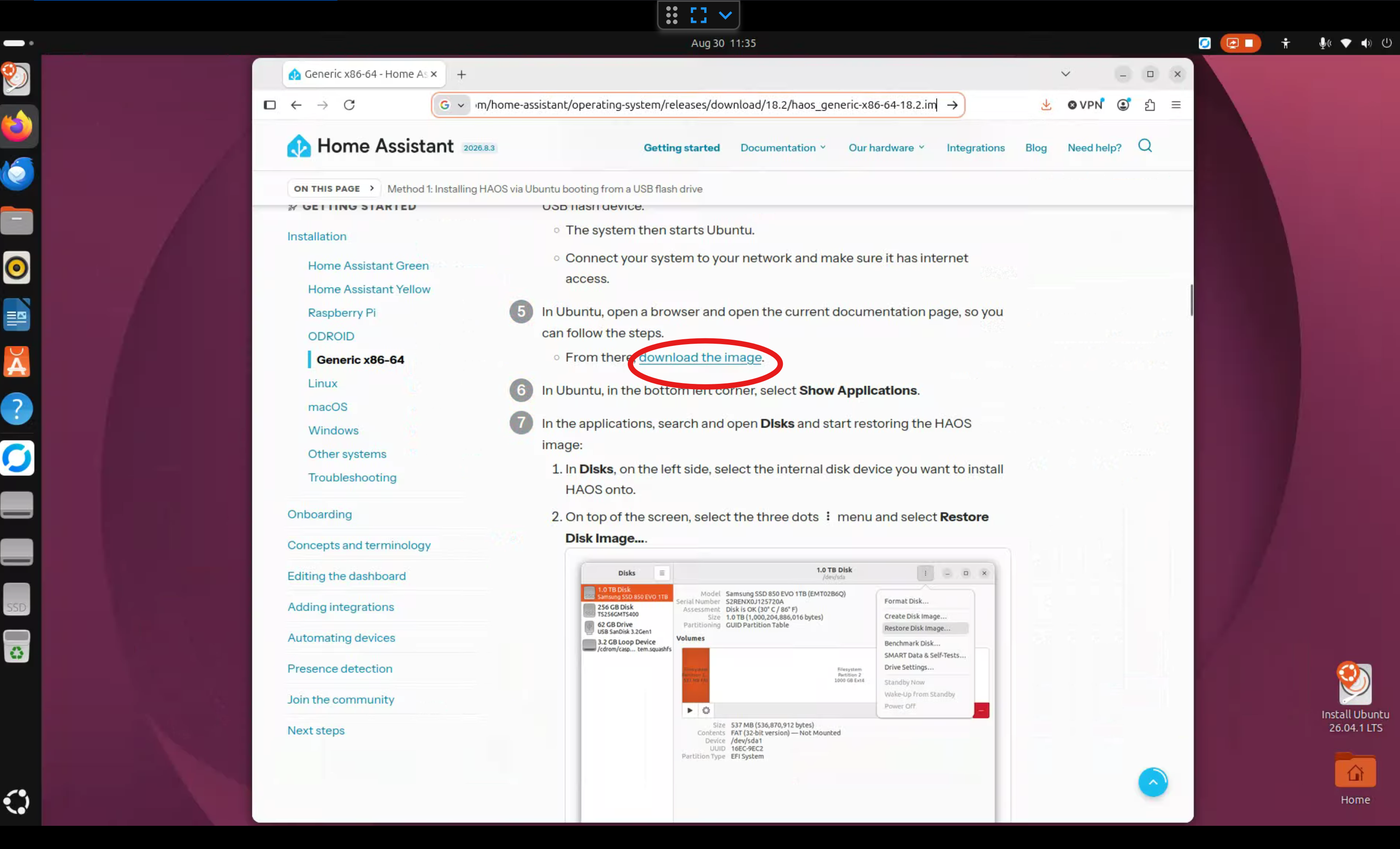The image size is (1400, 849).
Task: Click the Install Ubuntu installer icon in the dock
Action: (x=17, y=78)
